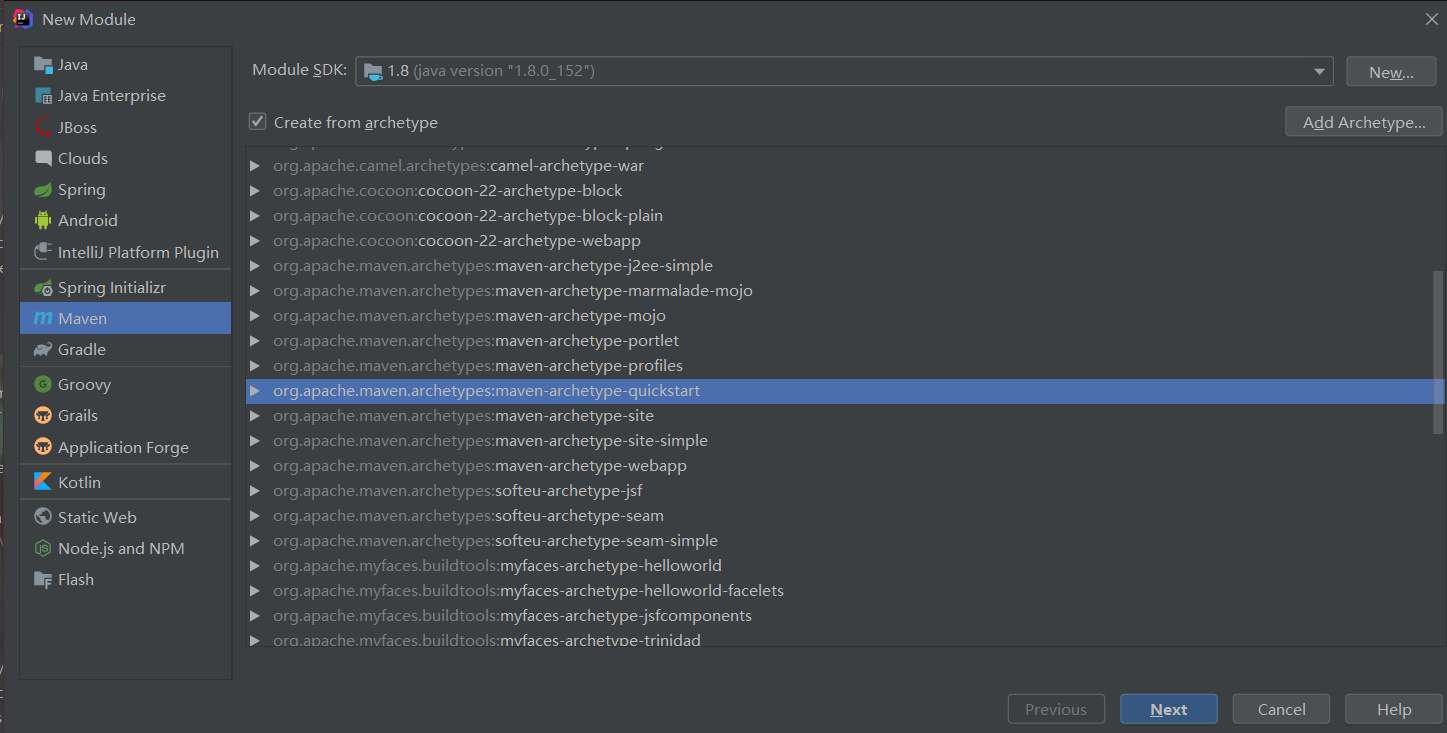Click the Maven 'm' icon
The height and width of the screenshot is (733, 1447).
(x=43, y=318)
